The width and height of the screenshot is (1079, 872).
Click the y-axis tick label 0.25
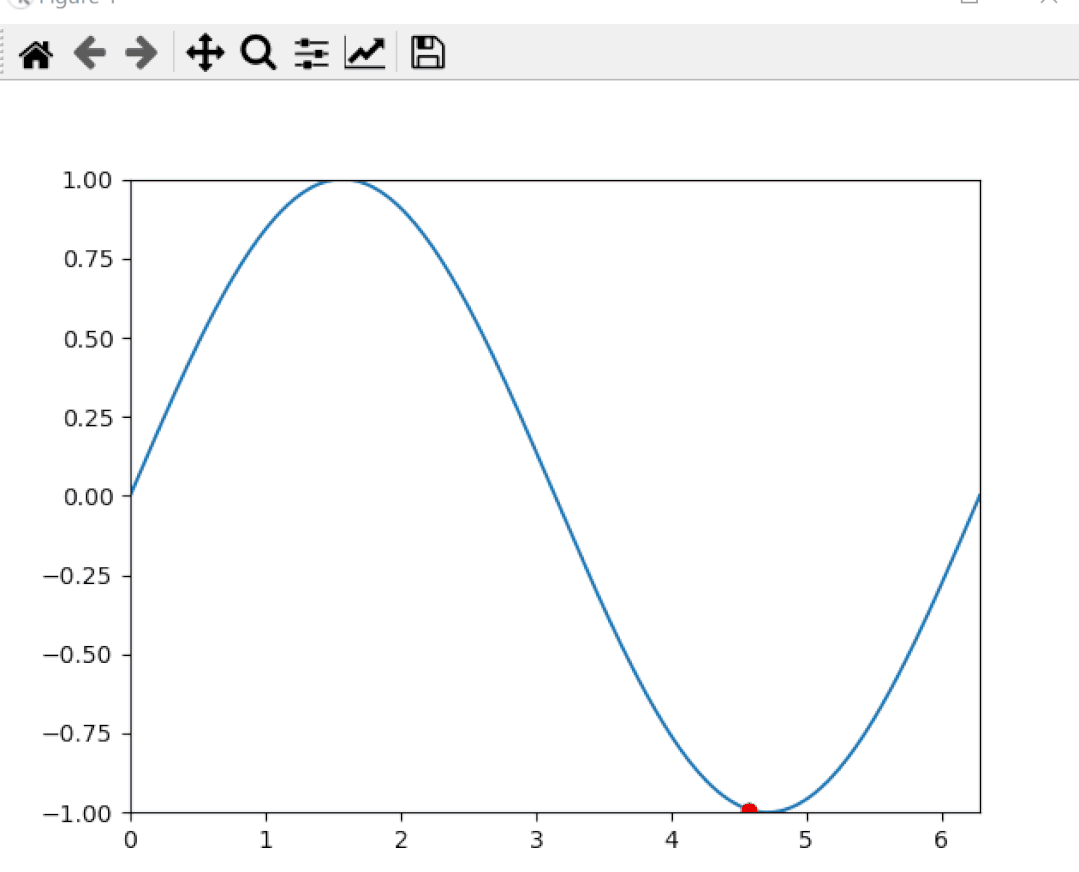click(x=90, y=417)
